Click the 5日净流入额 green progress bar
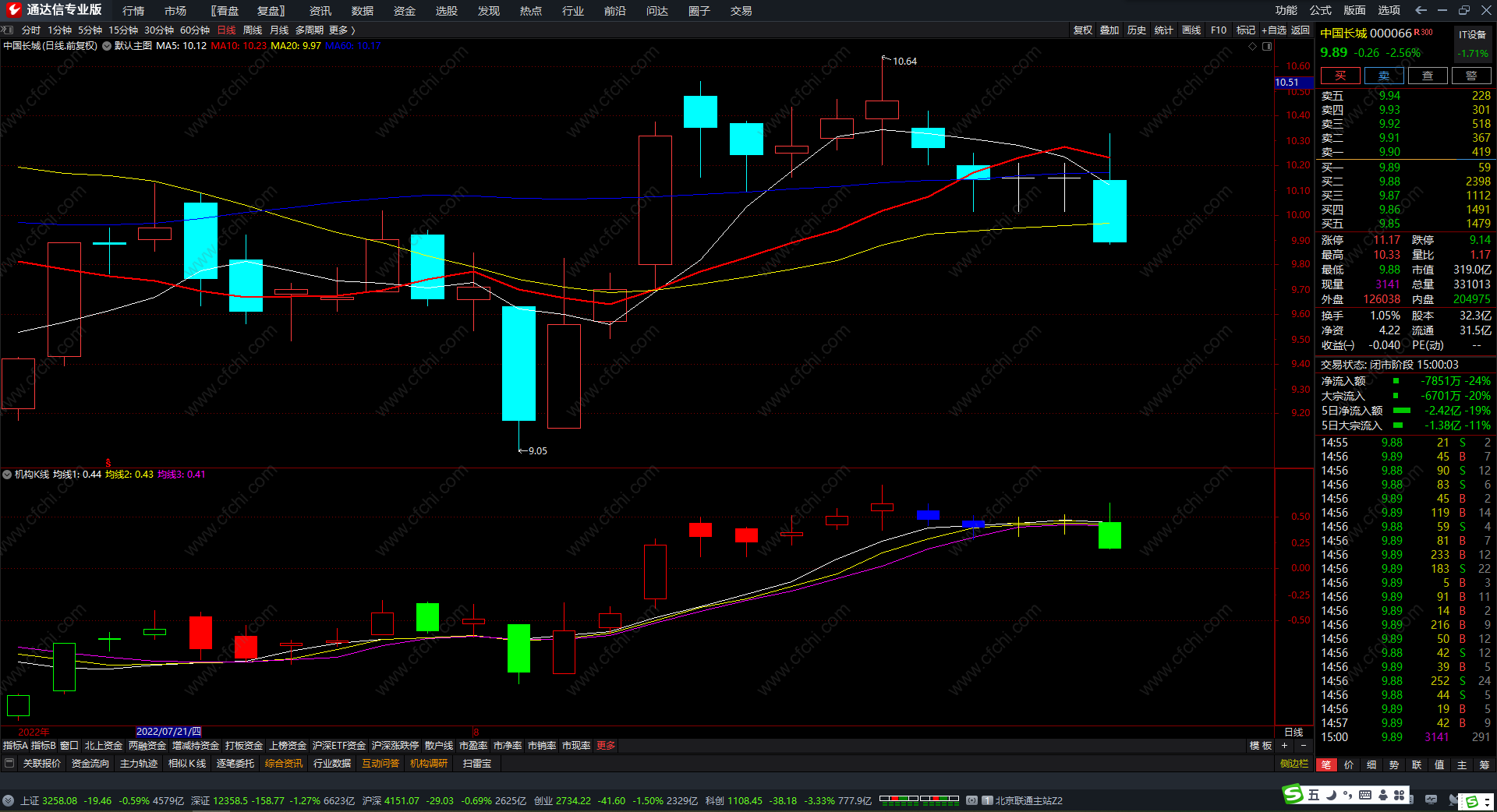Screen dimensions: 1497x812 [1402, 411]
